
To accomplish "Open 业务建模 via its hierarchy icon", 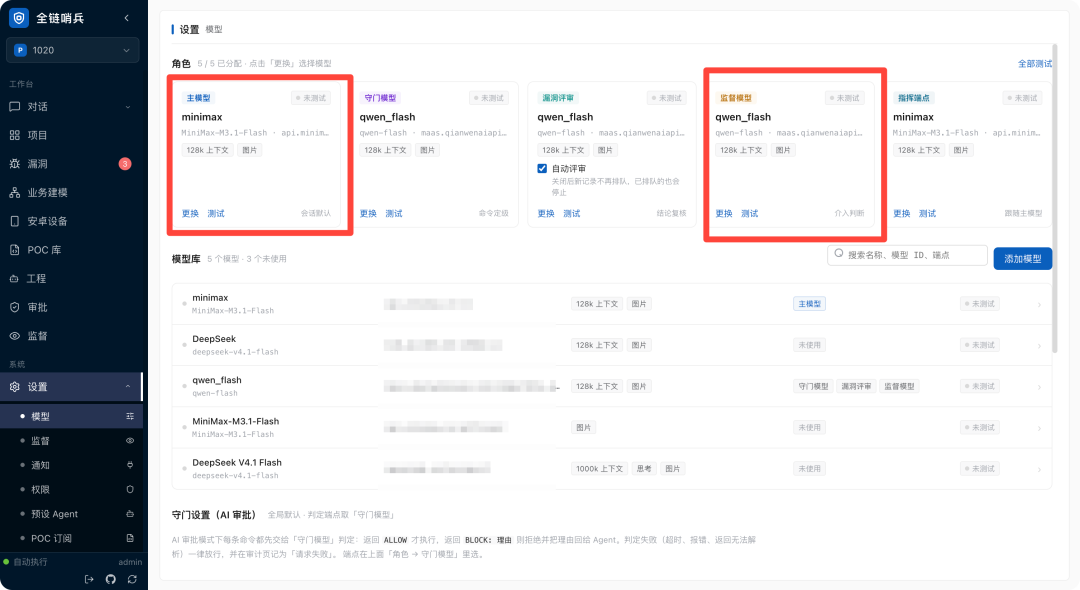I will pos(14,193).
